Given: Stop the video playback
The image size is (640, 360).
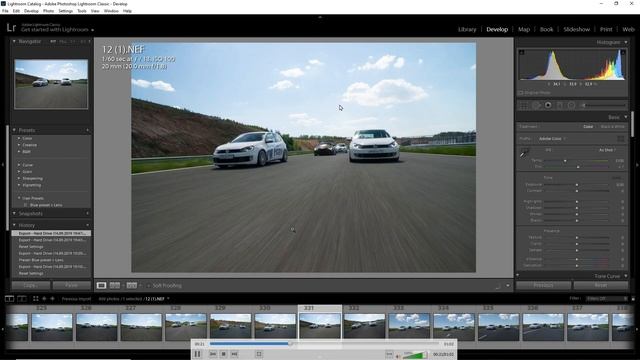Looking at the screenshot, I should coord(224,354).
